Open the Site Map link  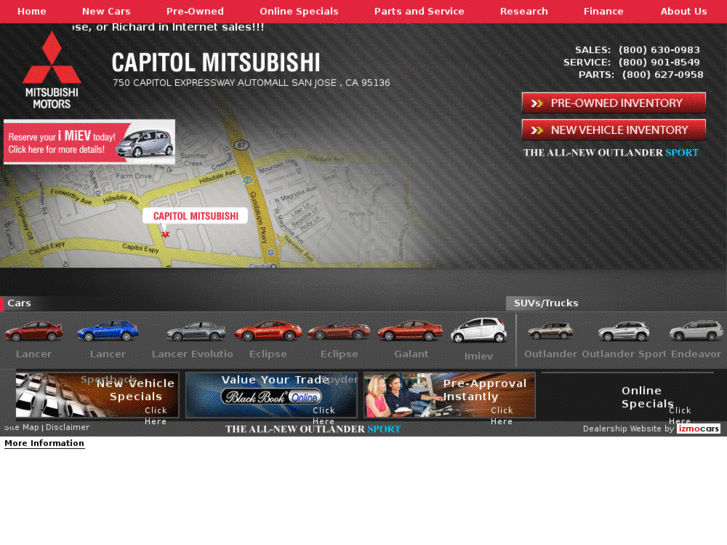tap(21, 427)
